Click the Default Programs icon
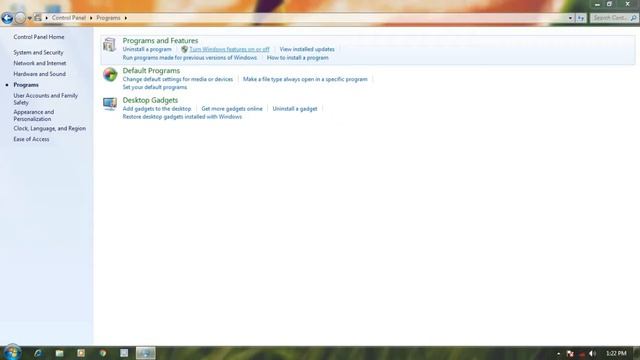 click(110, 75)
